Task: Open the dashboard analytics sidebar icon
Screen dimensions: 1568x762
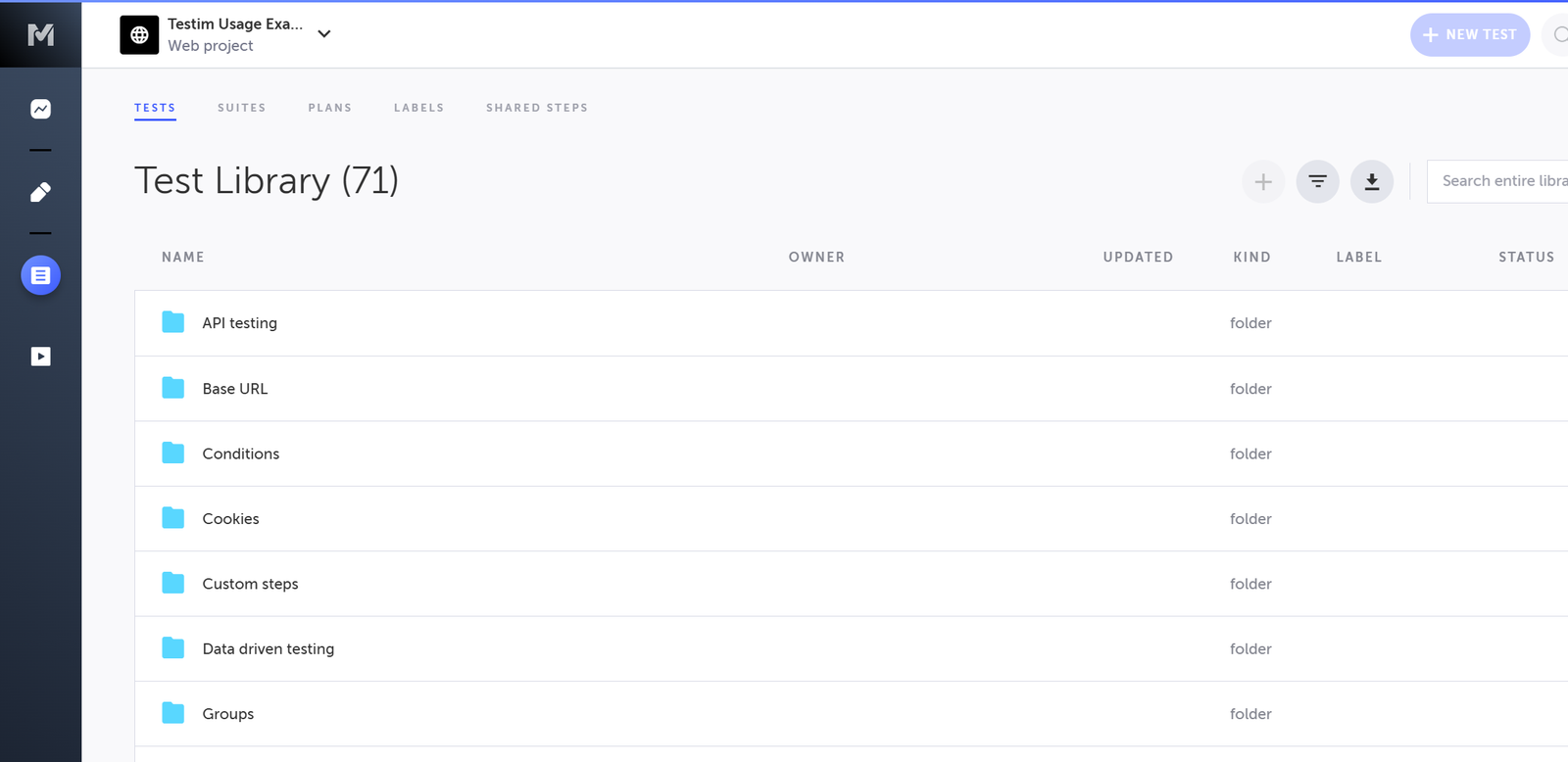Action: (40, 109)
